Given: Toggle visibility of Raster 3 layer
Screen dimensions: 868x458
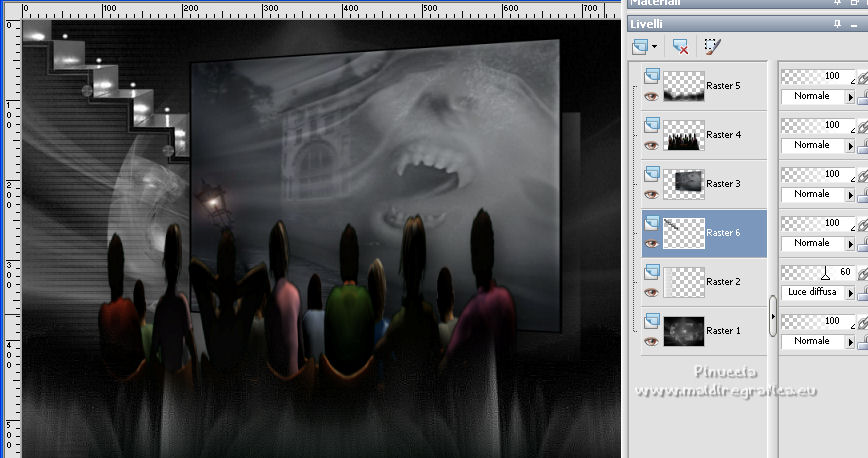Looking at the screenshot, I should [x=652, y=194].
